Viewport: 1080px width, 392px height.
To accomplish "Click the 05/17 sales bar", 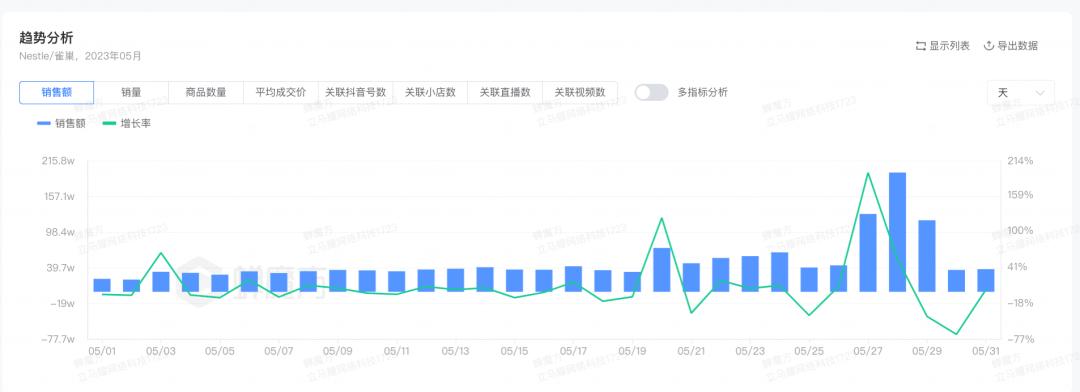I will point(574,279).
